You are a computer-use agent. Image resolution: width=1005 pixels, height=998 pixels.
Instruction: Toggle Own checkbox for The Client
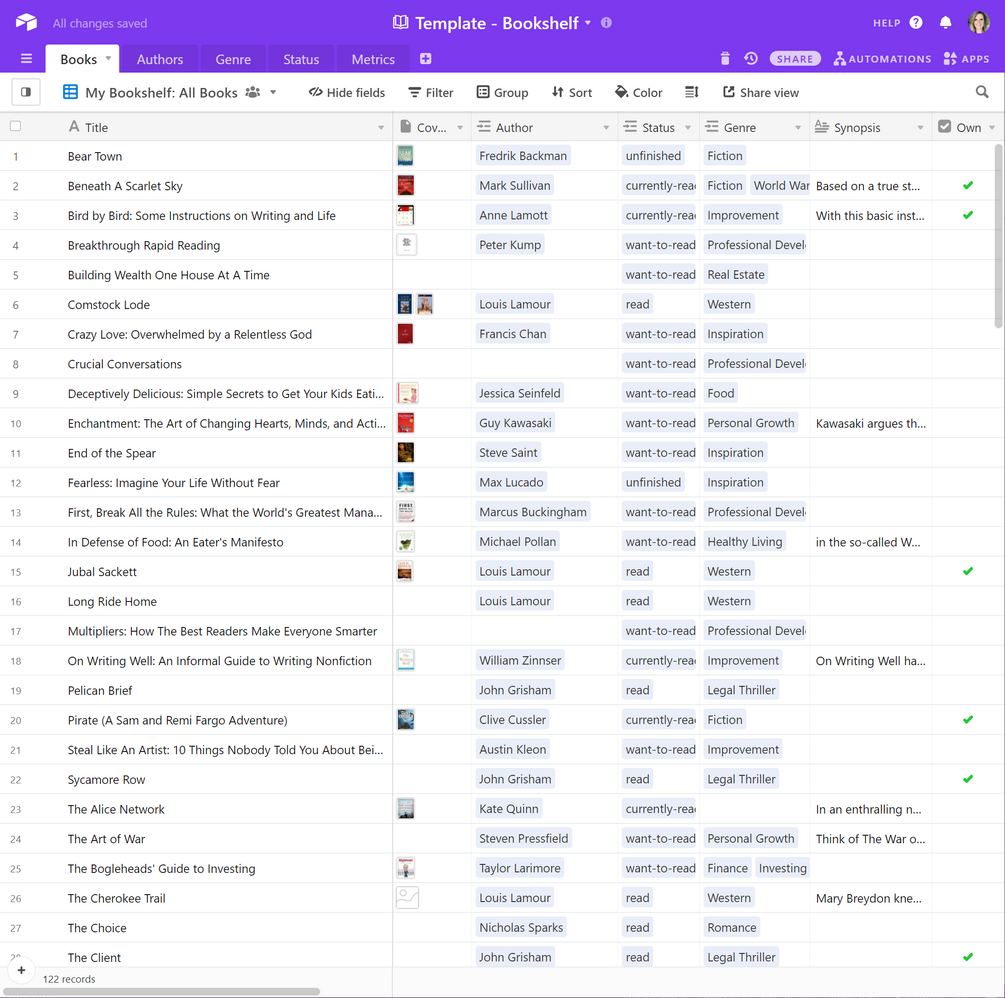click(x=968, y=957)
